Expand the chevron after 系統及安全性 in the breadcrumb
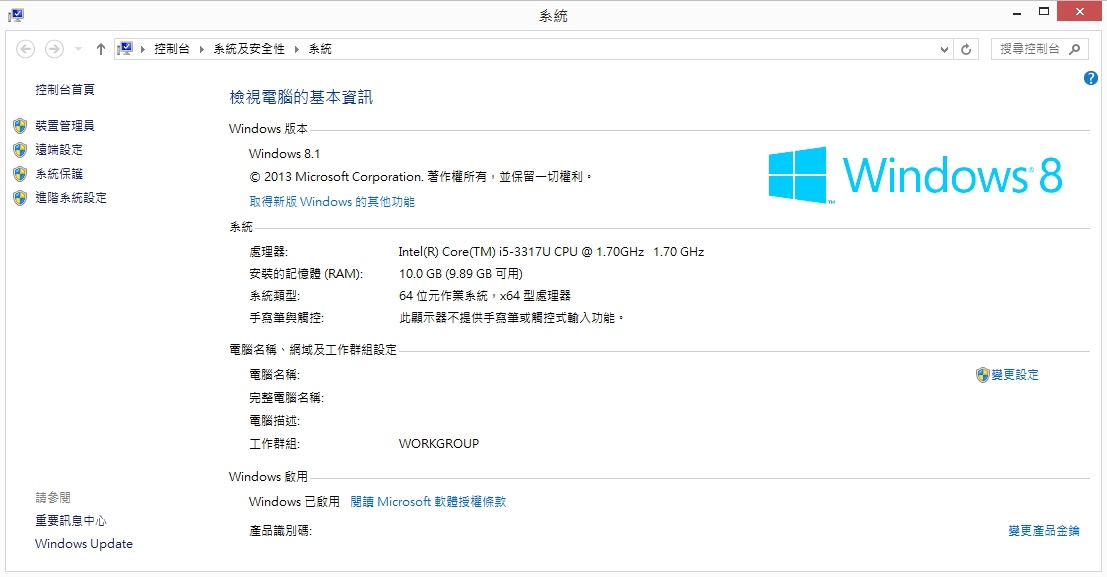1107x577 pixels. coord(297,49)
